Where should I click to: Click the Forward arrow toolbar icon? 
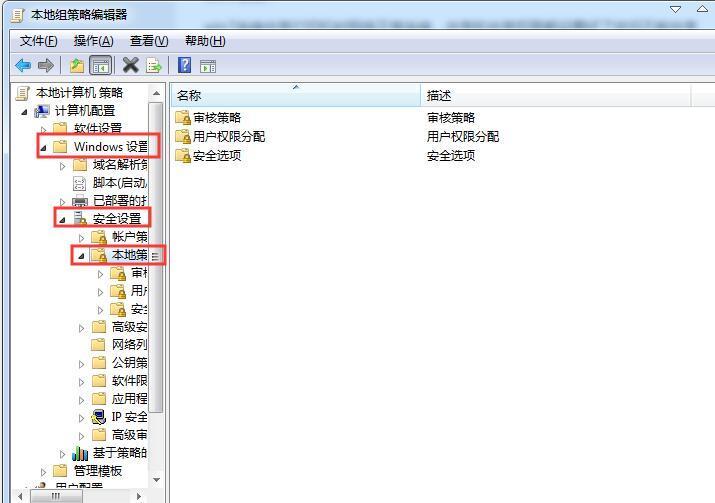tap(46, 66)
